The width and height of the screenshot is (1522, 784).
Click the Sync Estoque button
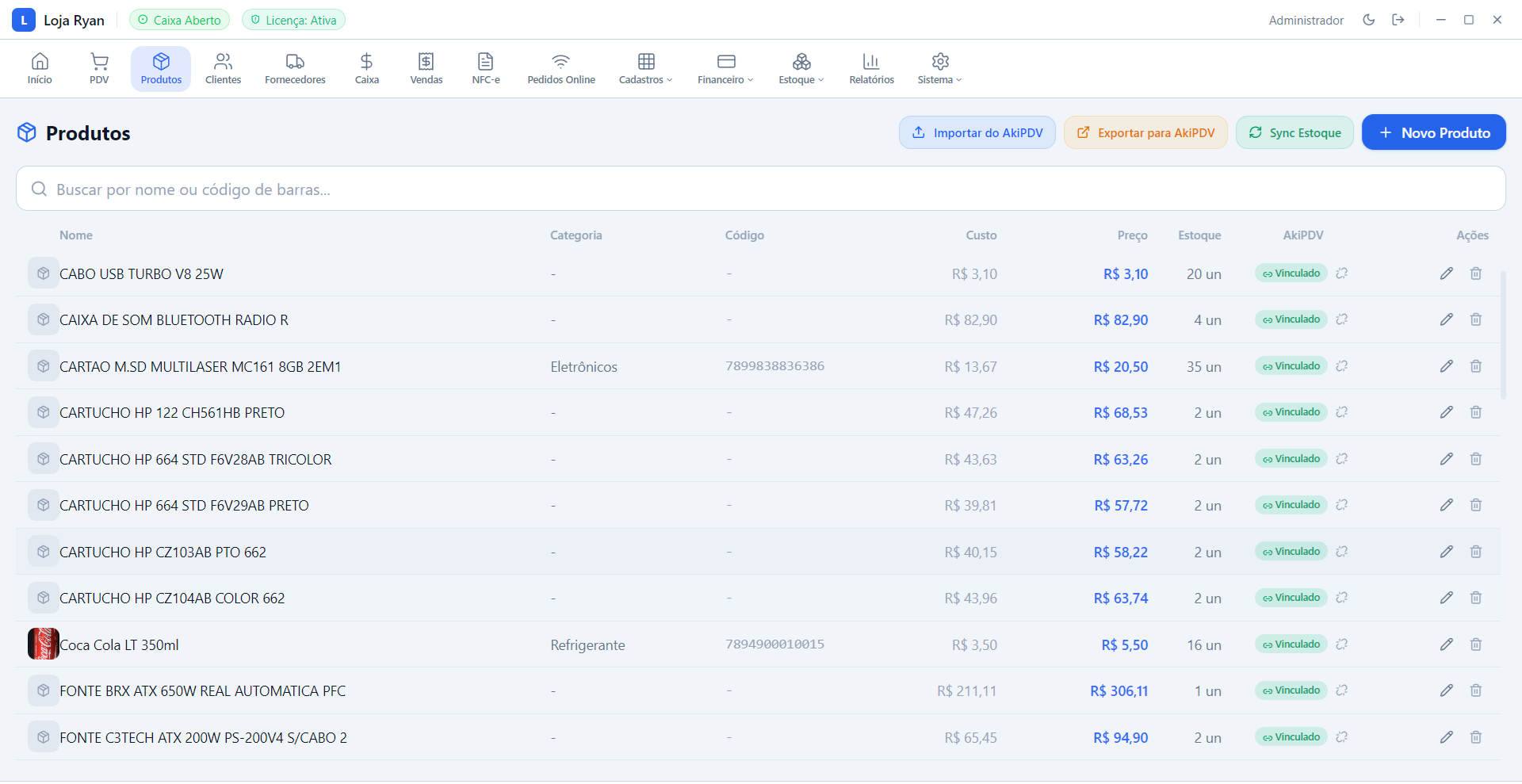click(x=1294, y=132)
